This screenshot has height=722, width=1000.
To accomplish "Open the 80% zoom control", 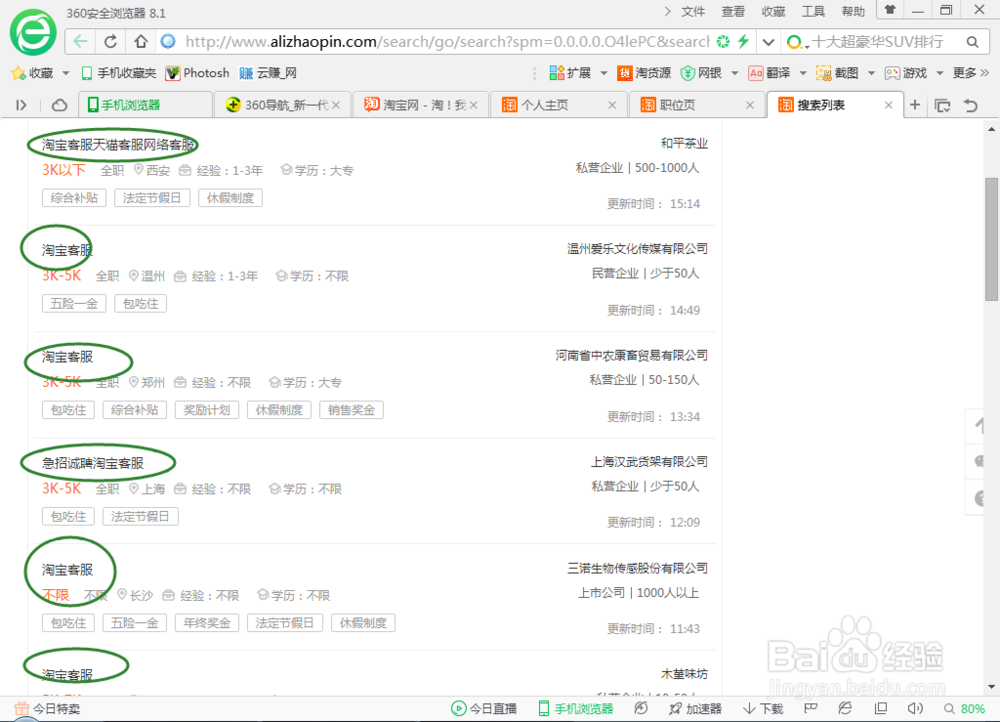I will [x=964, y=709].
